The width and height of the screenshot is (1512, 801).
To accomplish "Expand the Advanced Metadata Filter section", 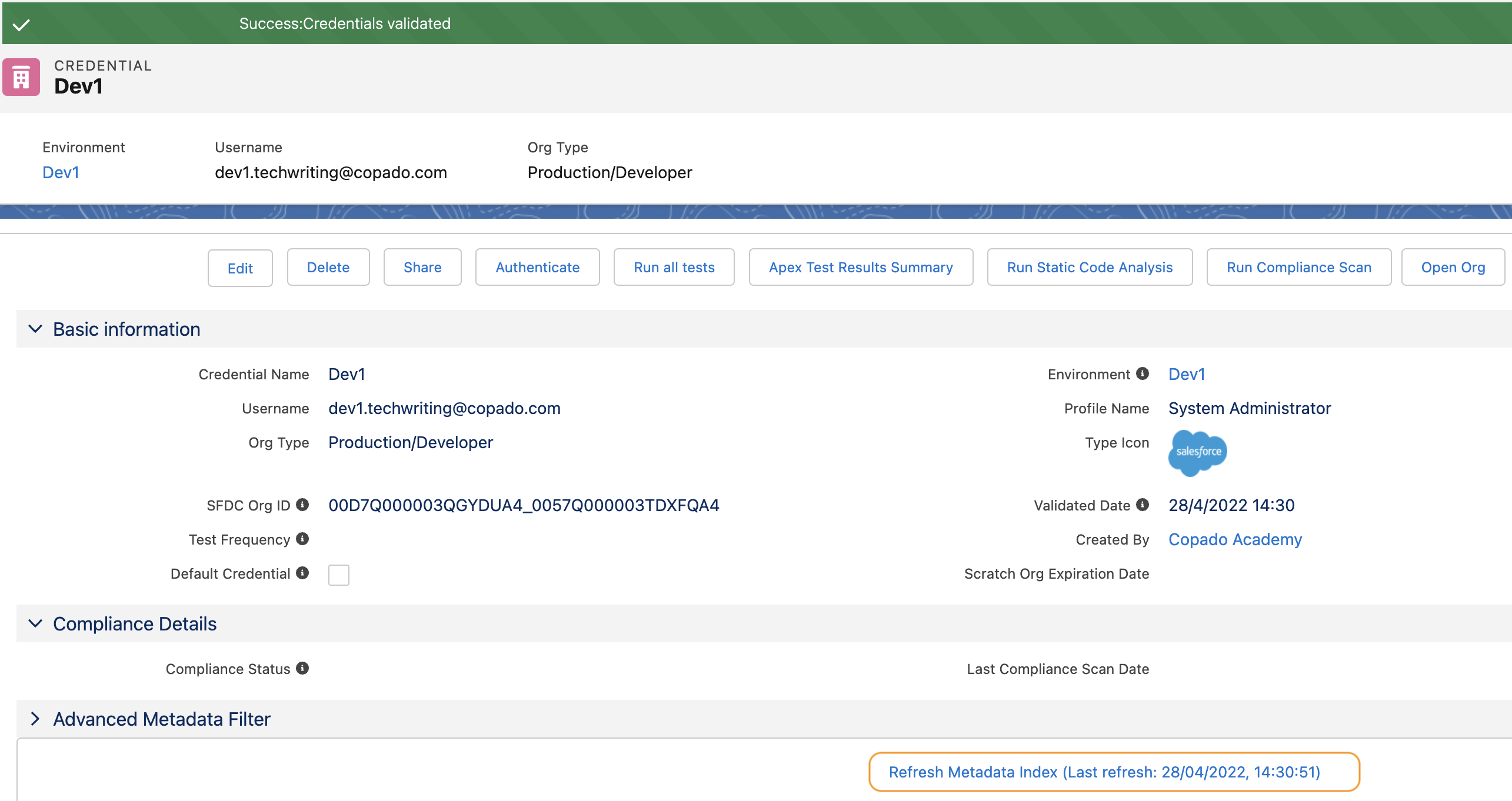I will (x=35, y=719).
